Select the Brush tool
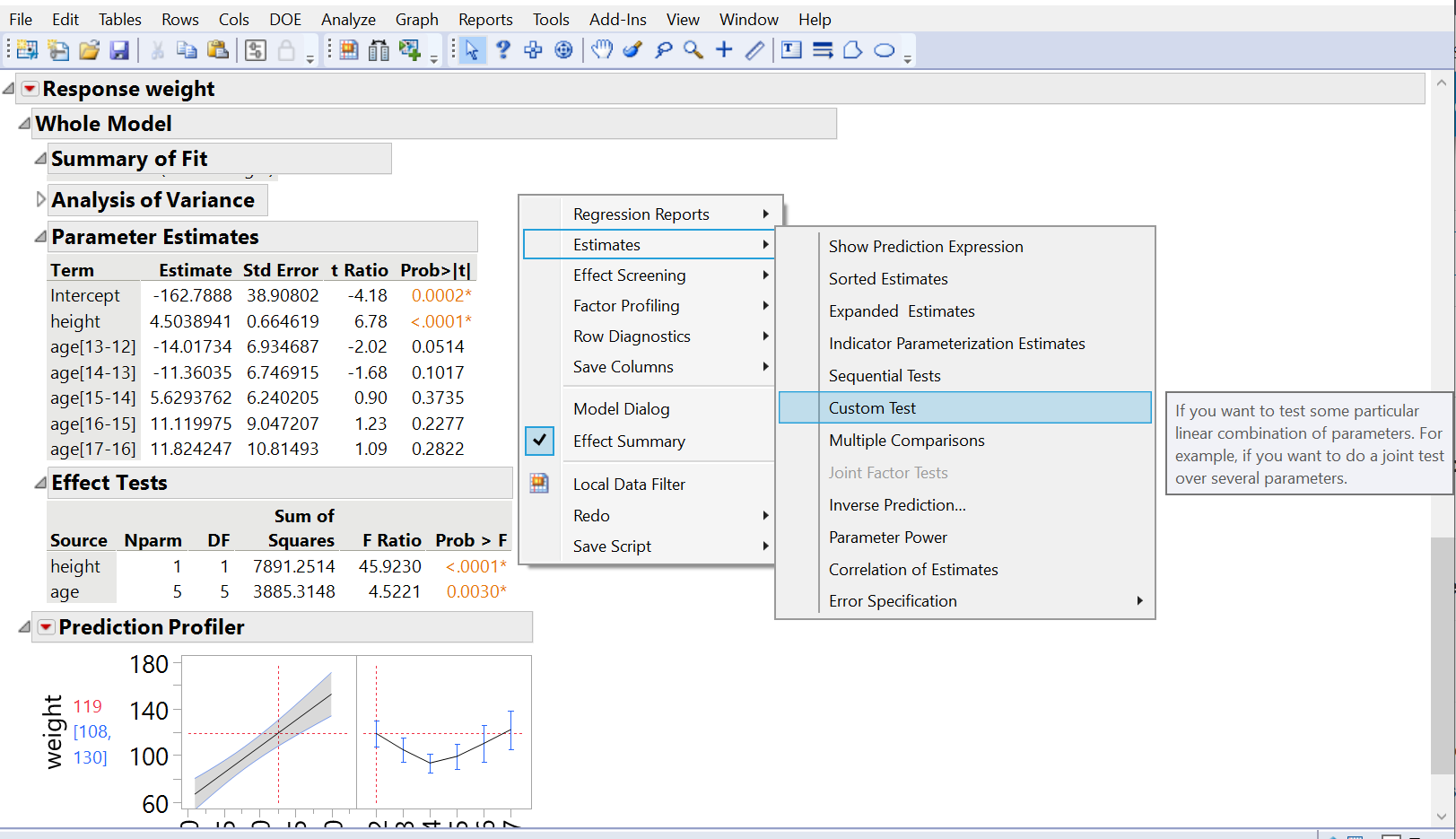The image size is (1456, 839). [632, 49]
